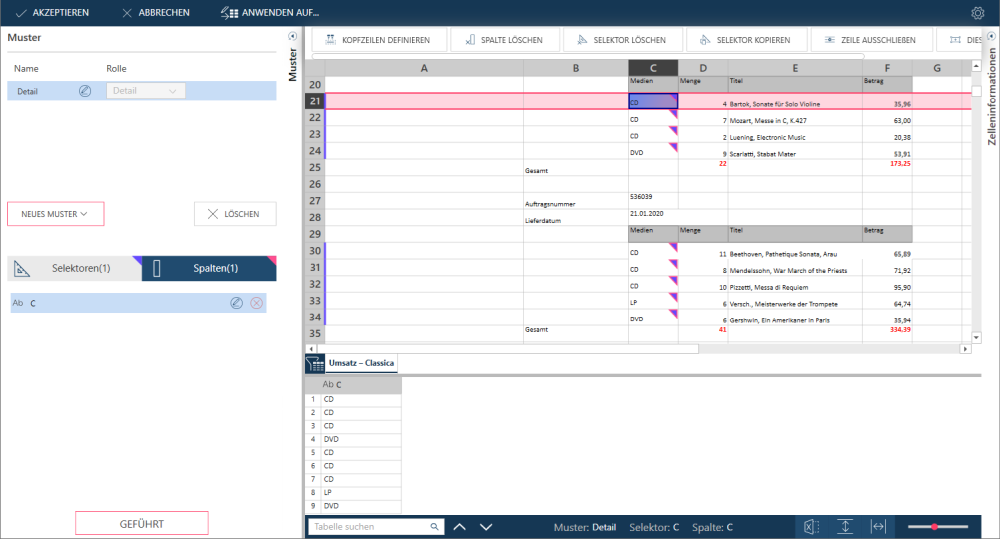
Task: Jump to next search result with down arrow
Action: pos(486,526)
